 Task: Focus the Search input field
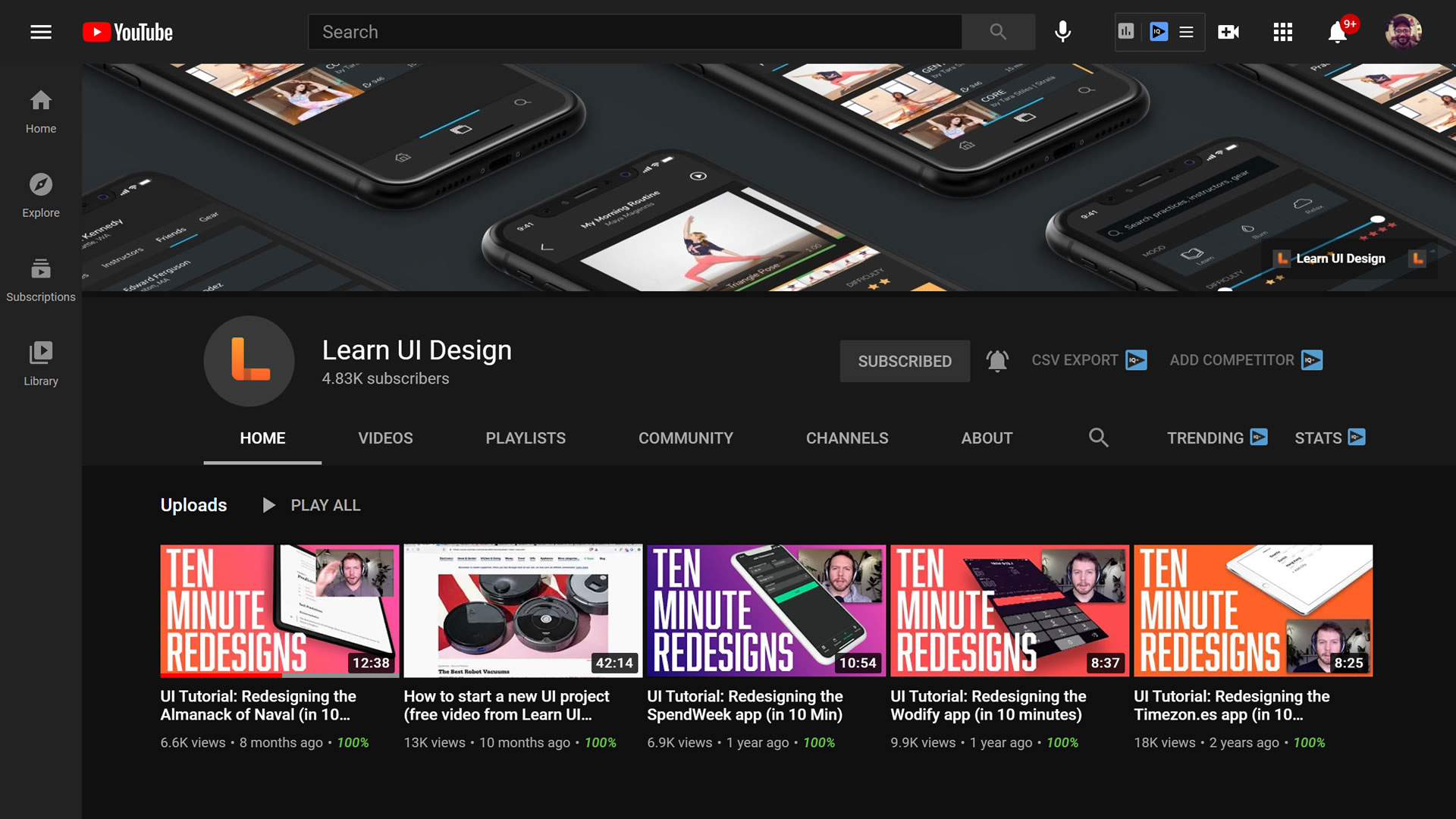(x=635, y=32)
